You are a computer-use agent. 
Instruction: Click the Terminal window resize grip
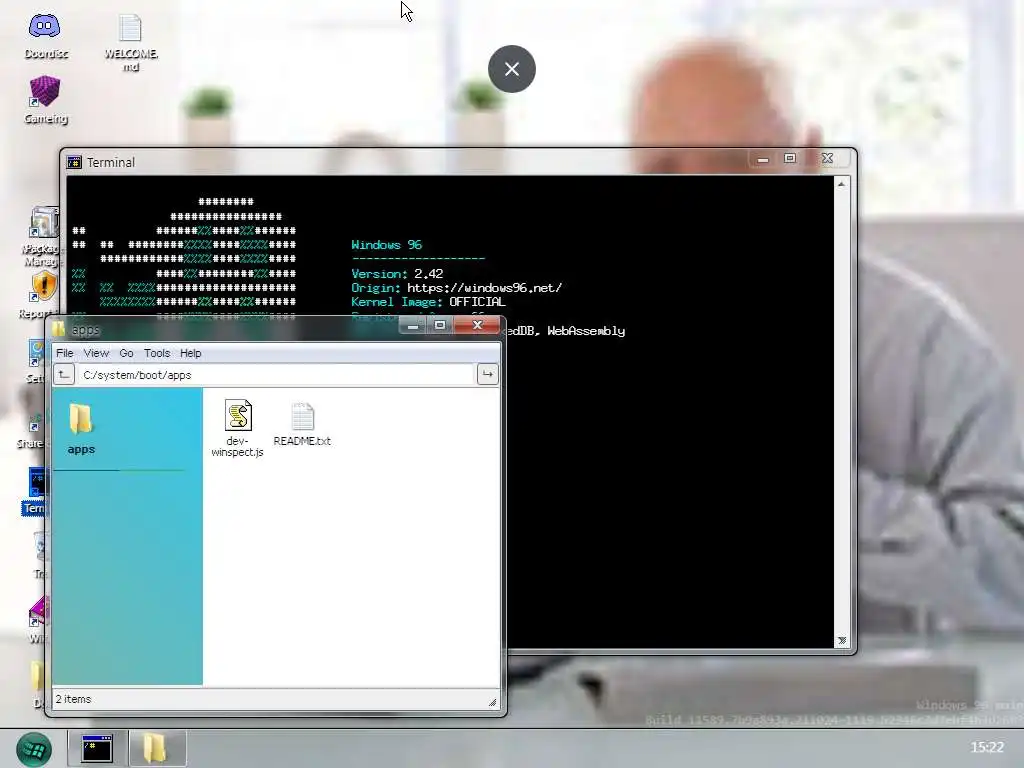[842, 641]
